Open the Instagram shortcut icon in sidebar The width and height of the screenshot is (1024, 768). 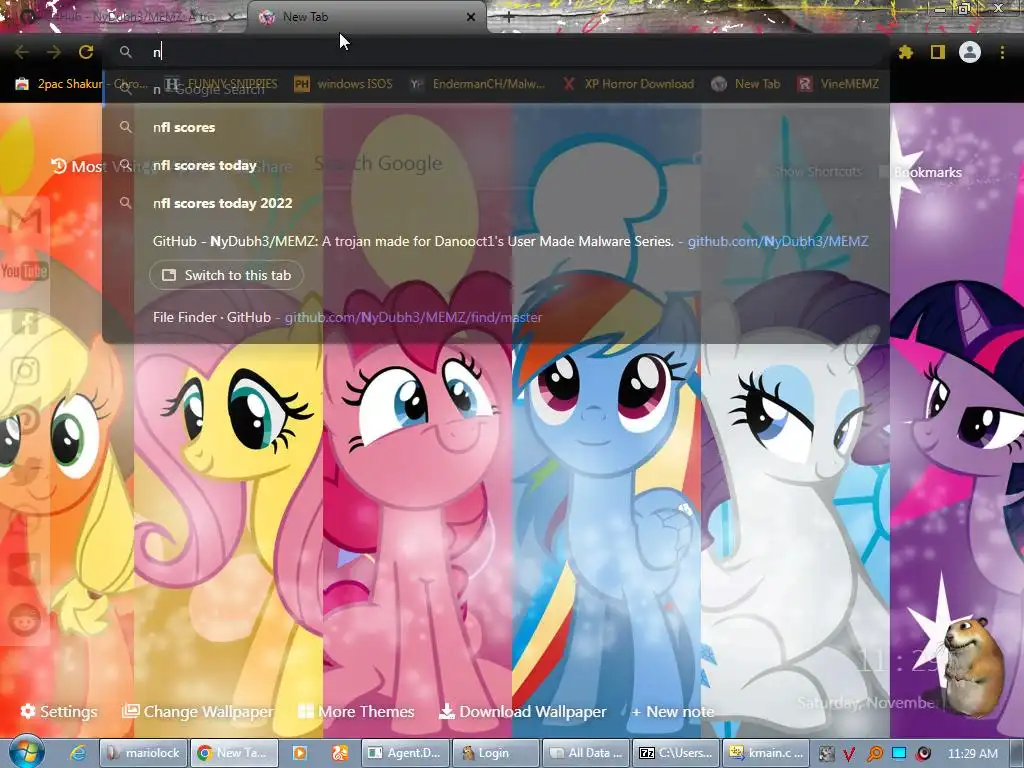click(x=25, y=370)
